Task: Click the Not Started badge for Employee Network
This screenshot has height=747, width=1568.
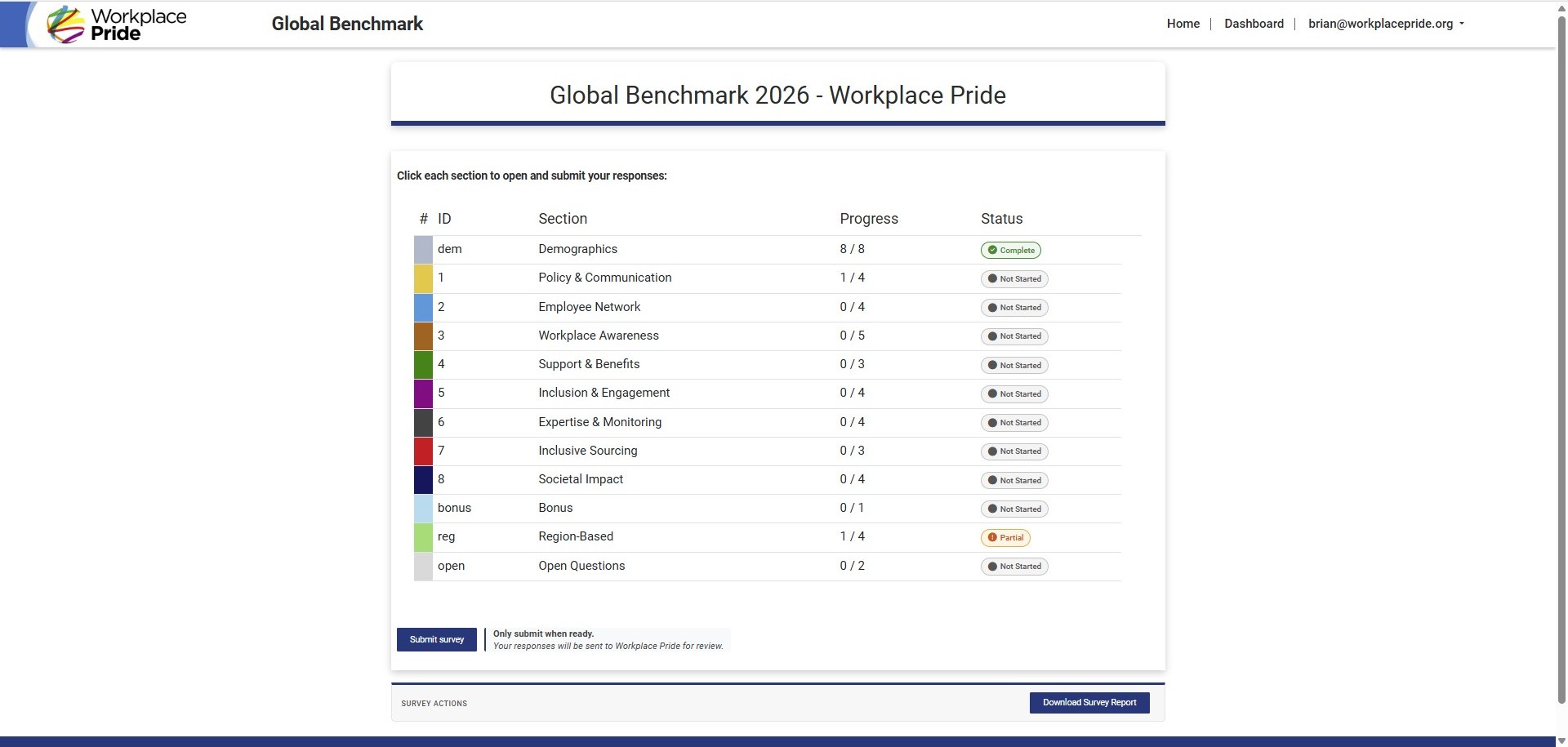Action: tap(1014, 307)
